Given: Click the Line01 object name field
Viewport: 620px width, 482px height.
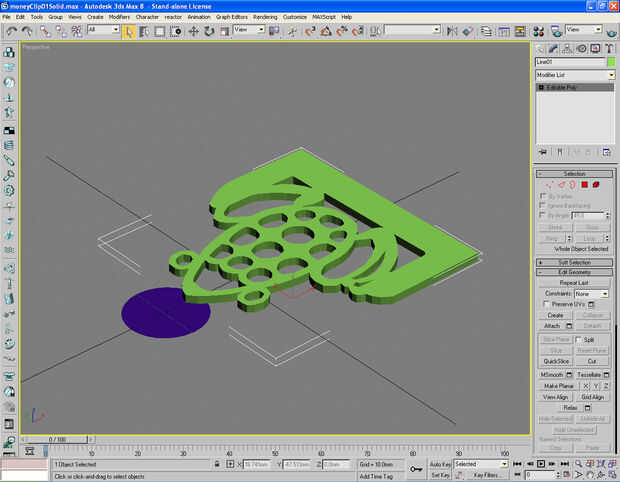Looking at the screenshot, I should point(568,62).
